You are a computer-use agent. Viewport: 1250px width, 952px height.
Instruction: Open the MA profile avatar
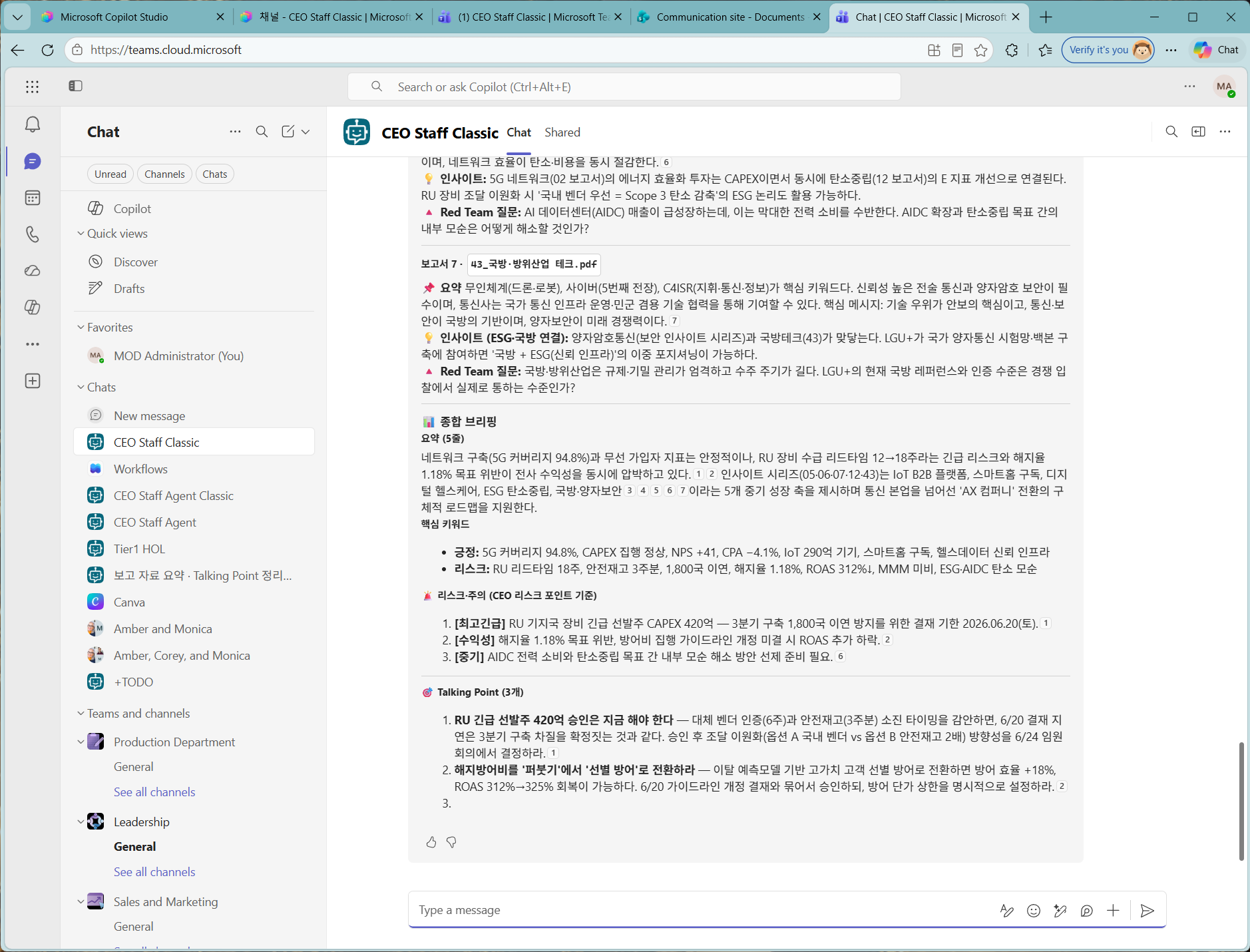click(1224, 87)
